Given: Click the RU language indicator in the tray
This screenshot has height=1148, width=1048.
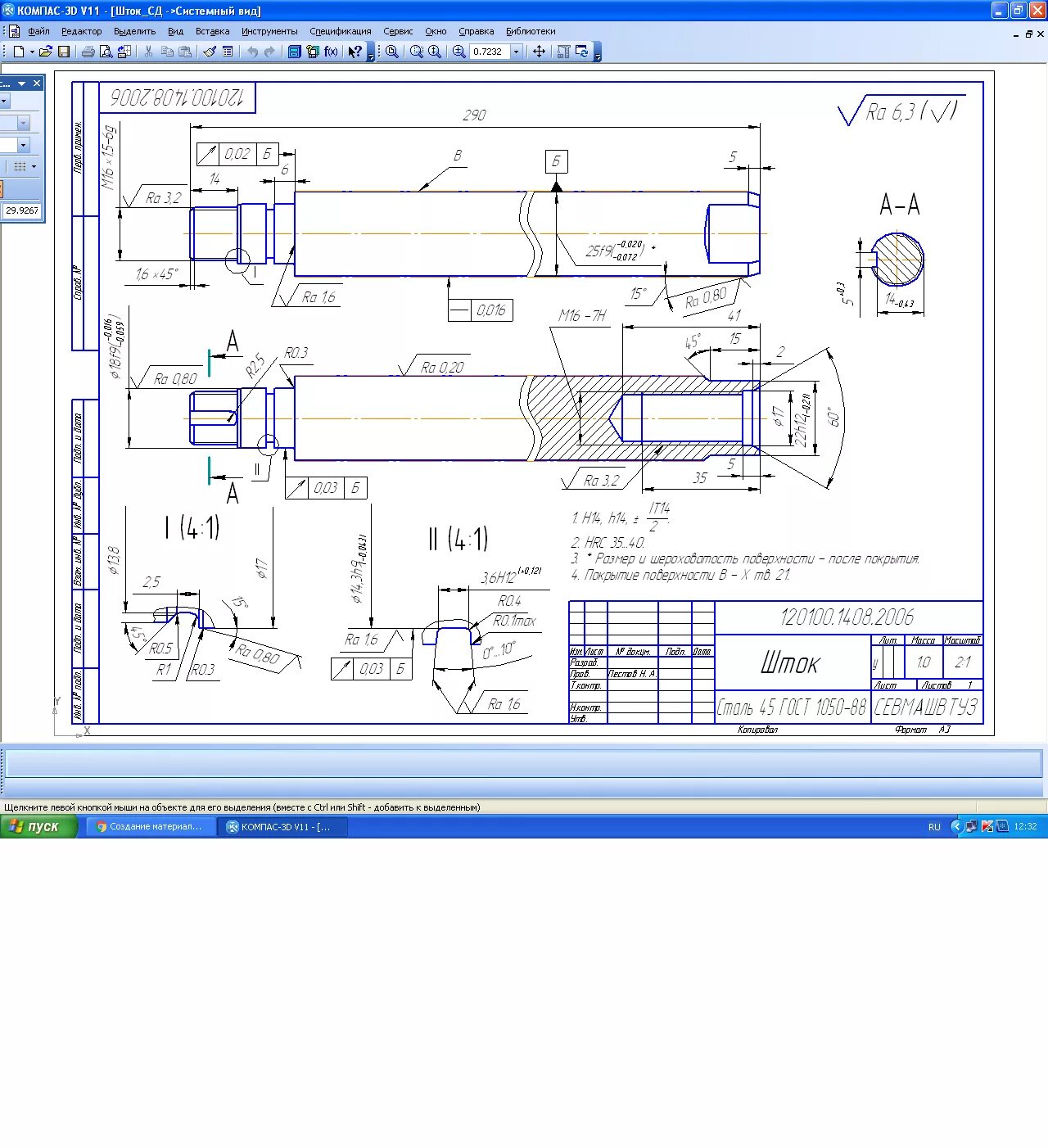Looking at the screenshot, I should [934, 827].
